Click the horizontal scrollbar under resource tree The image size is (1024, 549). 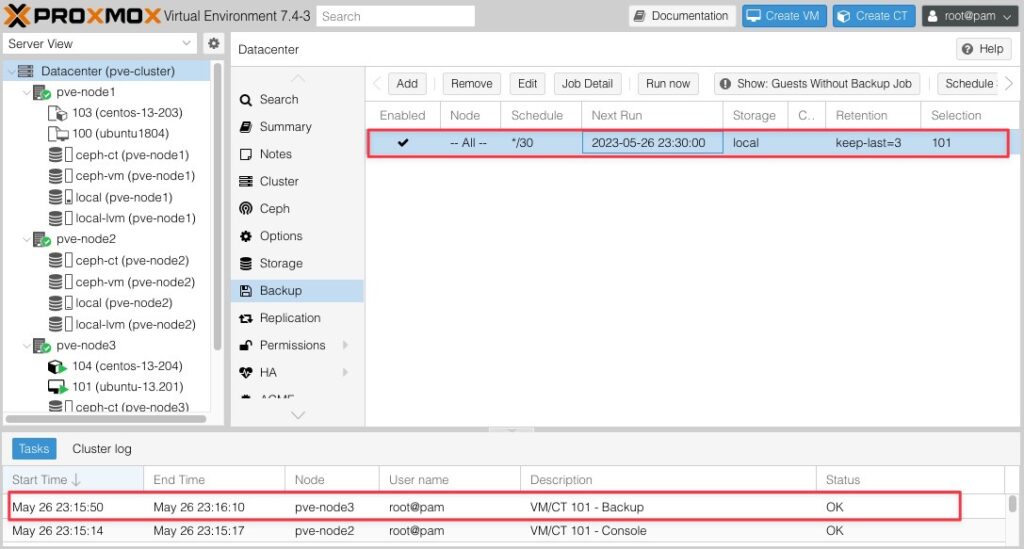(x=106, y=419)
